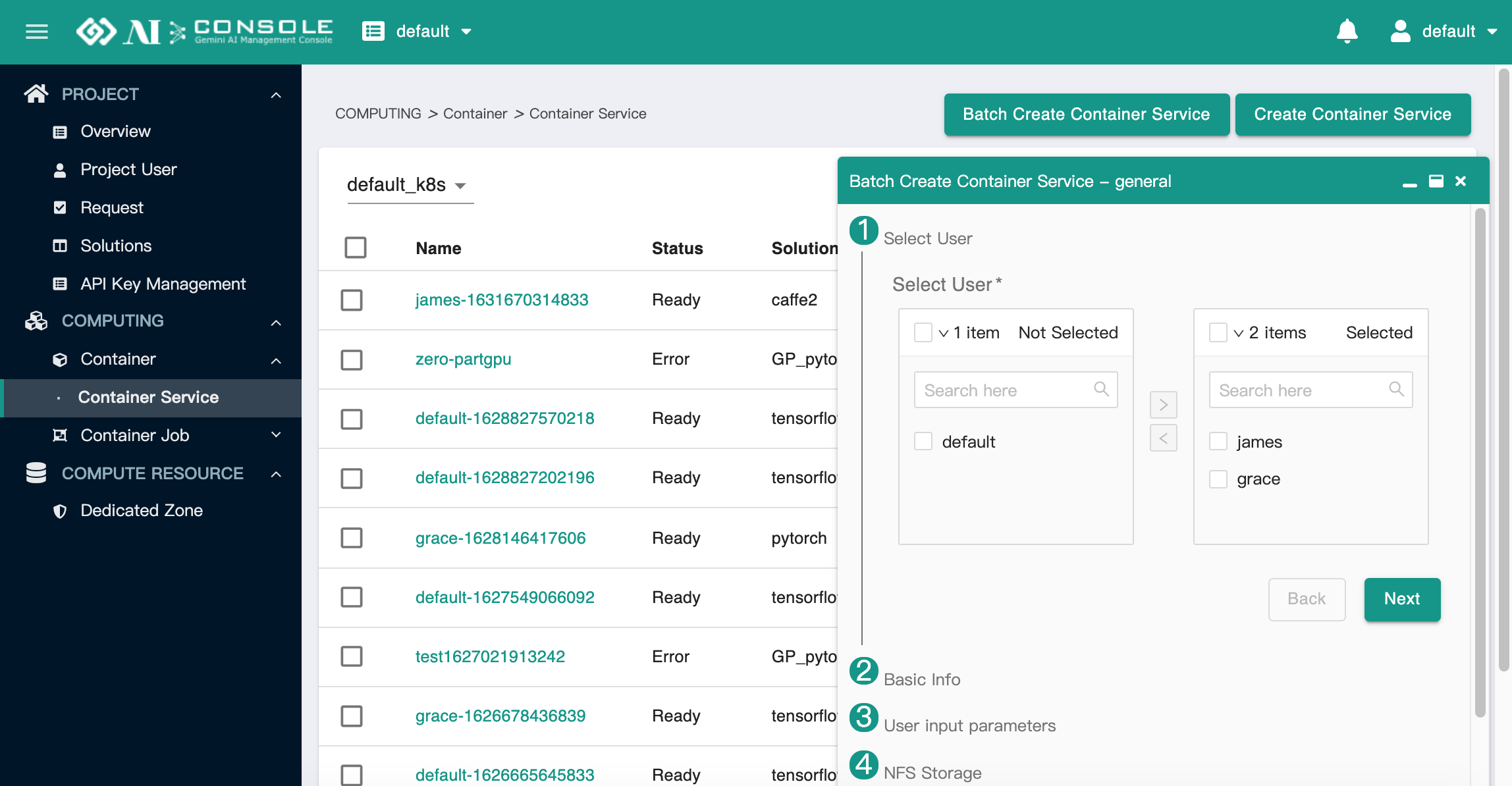Click search icon in Selected list

[x=1396, y=389]
